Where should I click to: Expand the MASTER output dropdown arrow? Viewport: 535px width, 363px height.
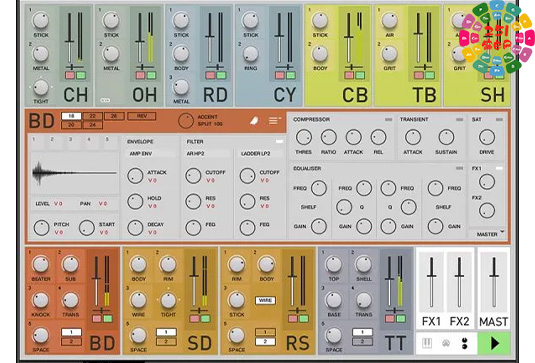coord(502,232)
